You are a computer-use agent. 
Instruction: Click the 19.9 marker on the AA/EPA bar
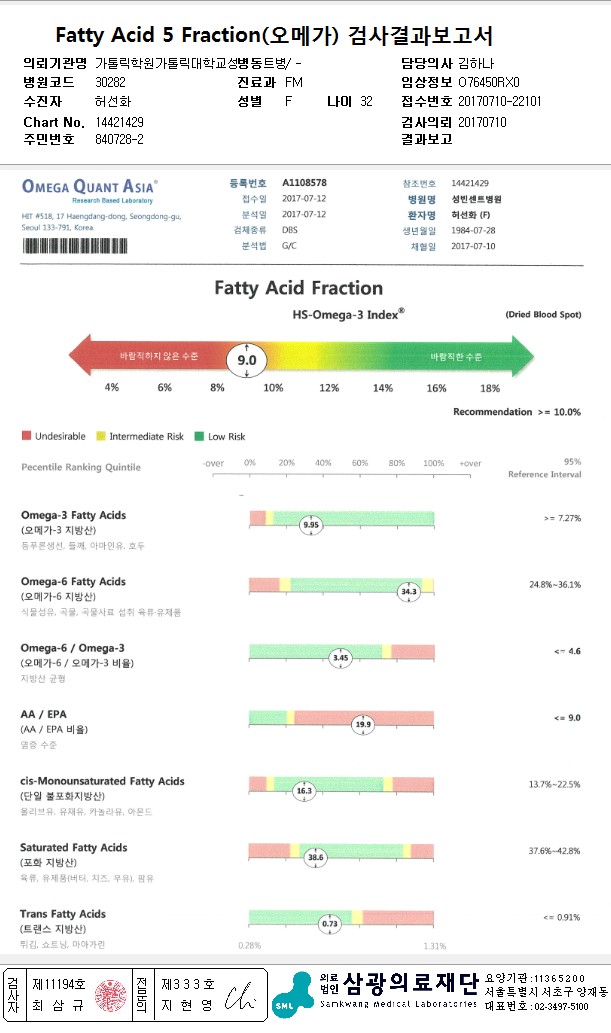[363, 723]
